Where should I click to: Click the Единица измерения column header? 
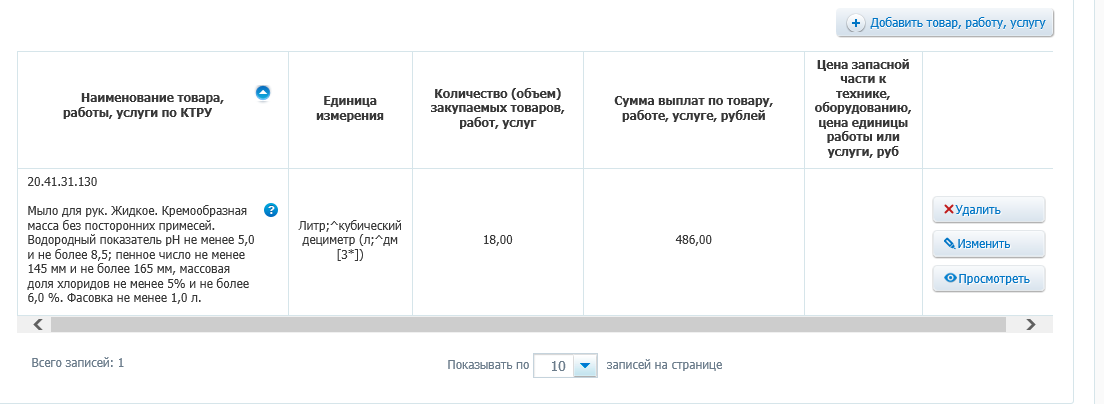(350, 109)
